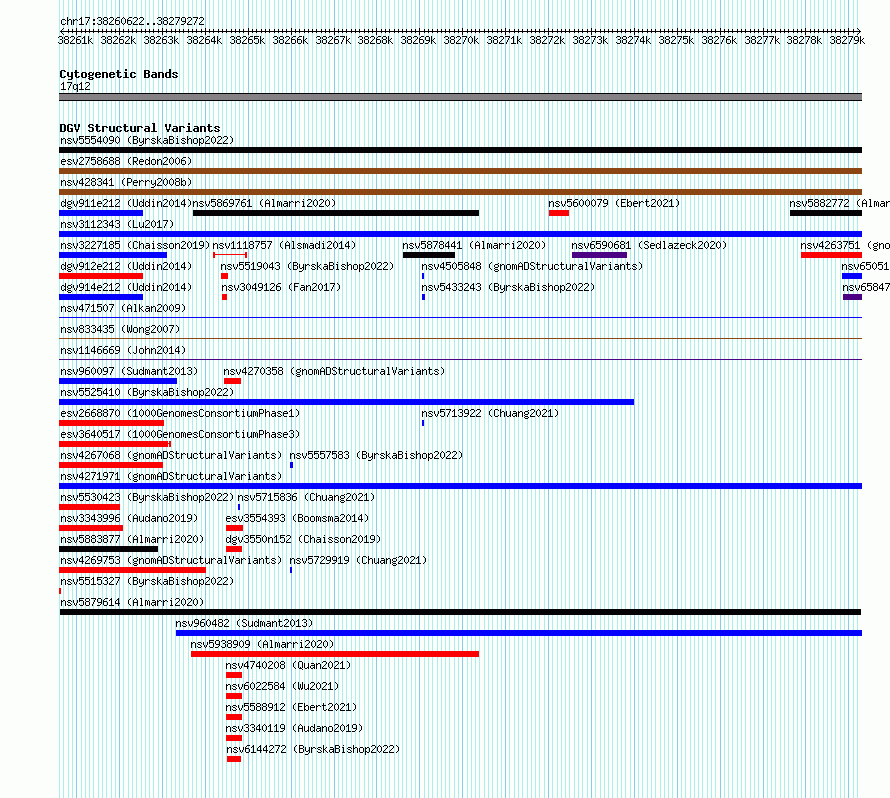Open nsv5883877 (Almarri2020) label

tap(132, 539)
